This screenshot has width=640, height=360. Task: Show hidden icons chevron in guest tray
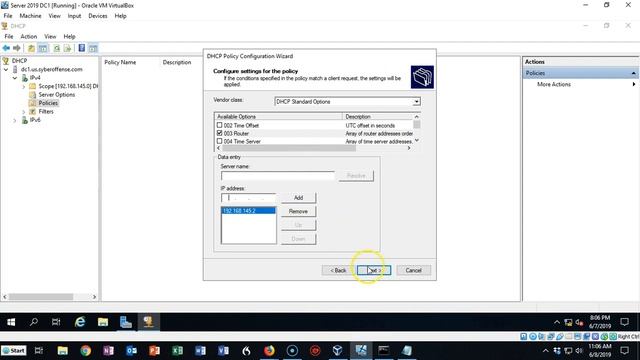[557, 322]
